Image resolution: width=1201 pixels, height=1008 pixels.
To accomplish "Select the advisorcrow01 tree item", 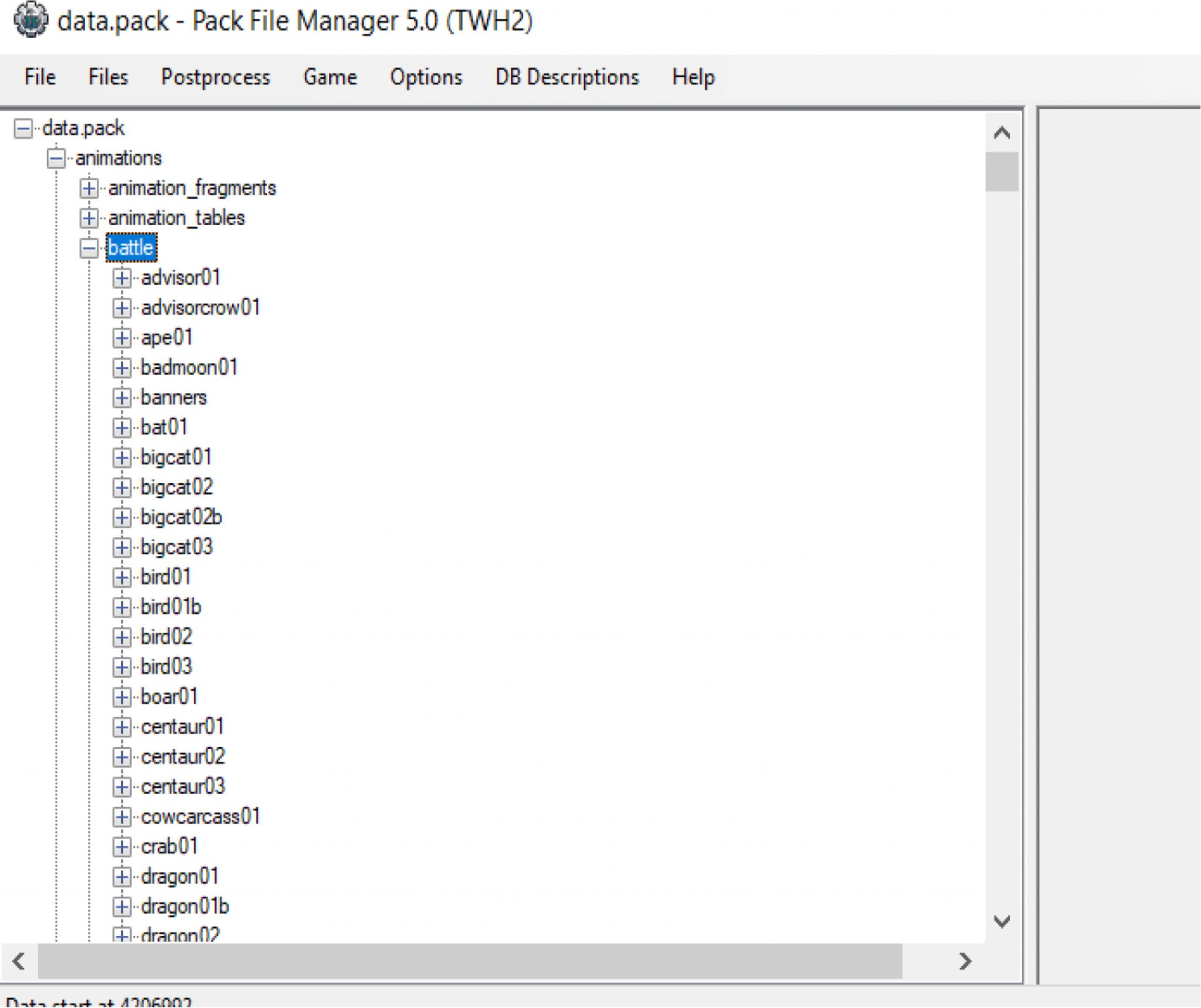I will click(201, 307).
